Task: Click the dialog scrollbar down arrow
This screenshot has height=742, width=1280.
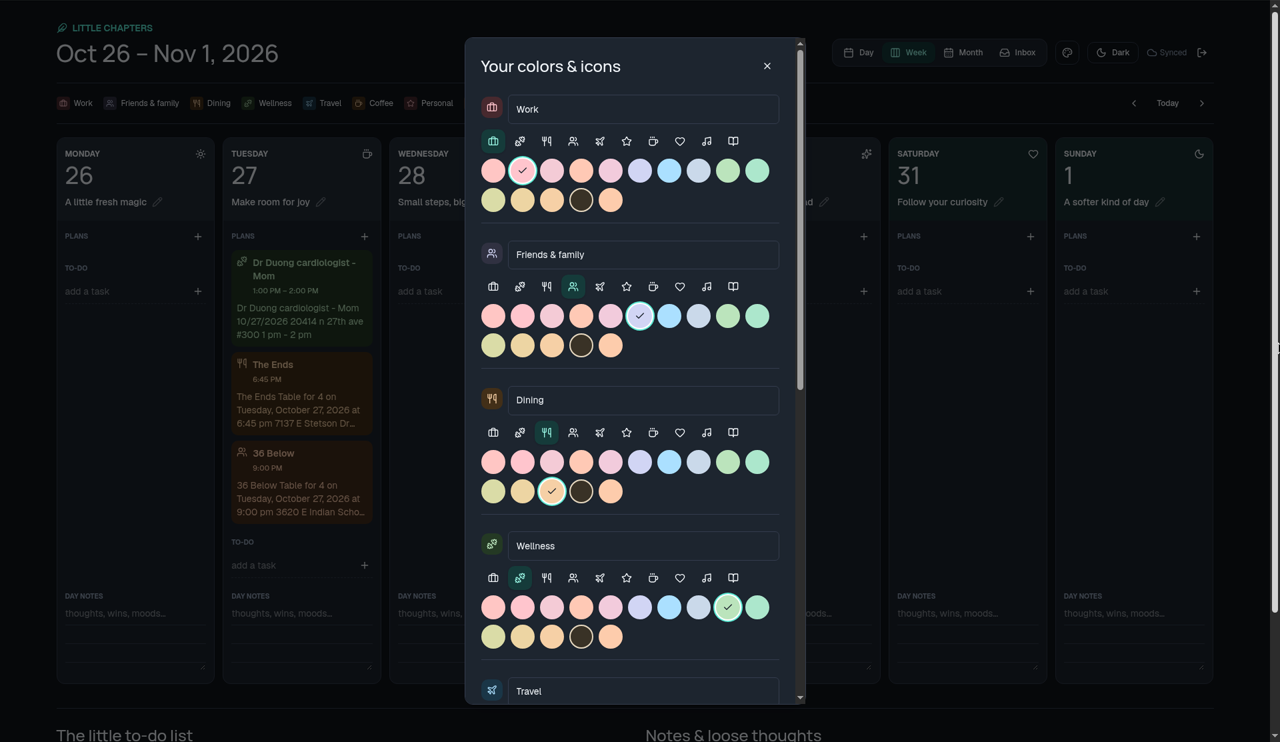Action: (x=800, y=698)
